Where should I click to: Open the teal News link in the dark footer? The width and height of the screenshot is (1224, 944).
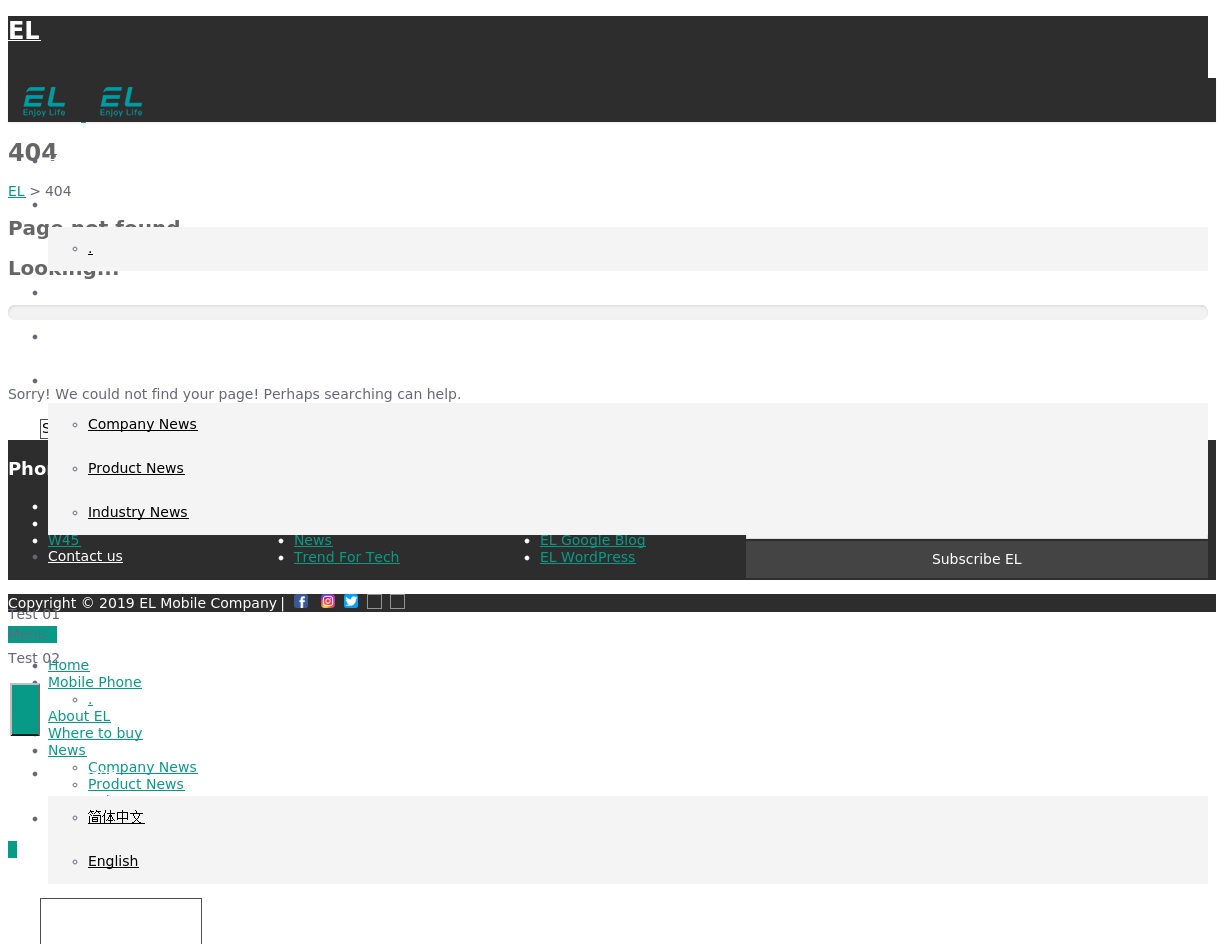tap(313, 540)
